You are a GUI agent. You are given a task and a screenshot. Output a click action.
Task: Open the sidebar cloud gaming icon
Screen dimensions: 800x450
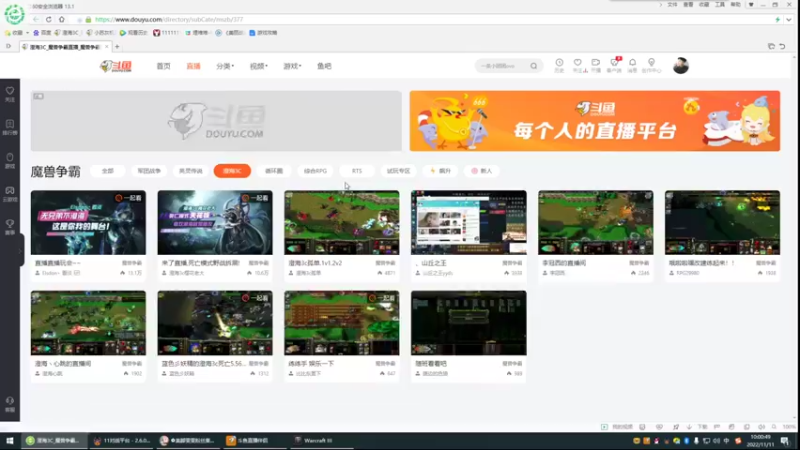pos(10,193)
